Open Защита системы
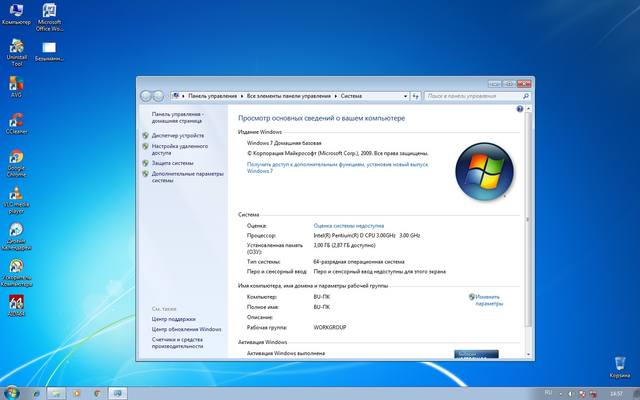Viewport: 640px width, 400px height. pyautogui.click(x=172, y=163)
